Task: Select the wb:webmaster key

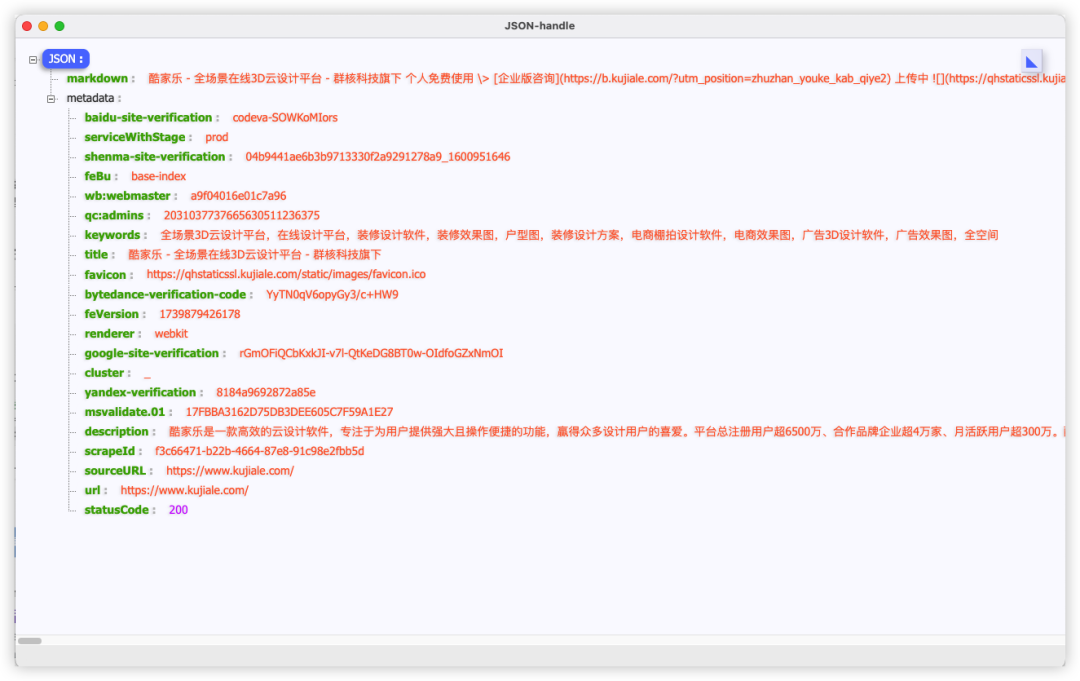Action: click(127, 196)
